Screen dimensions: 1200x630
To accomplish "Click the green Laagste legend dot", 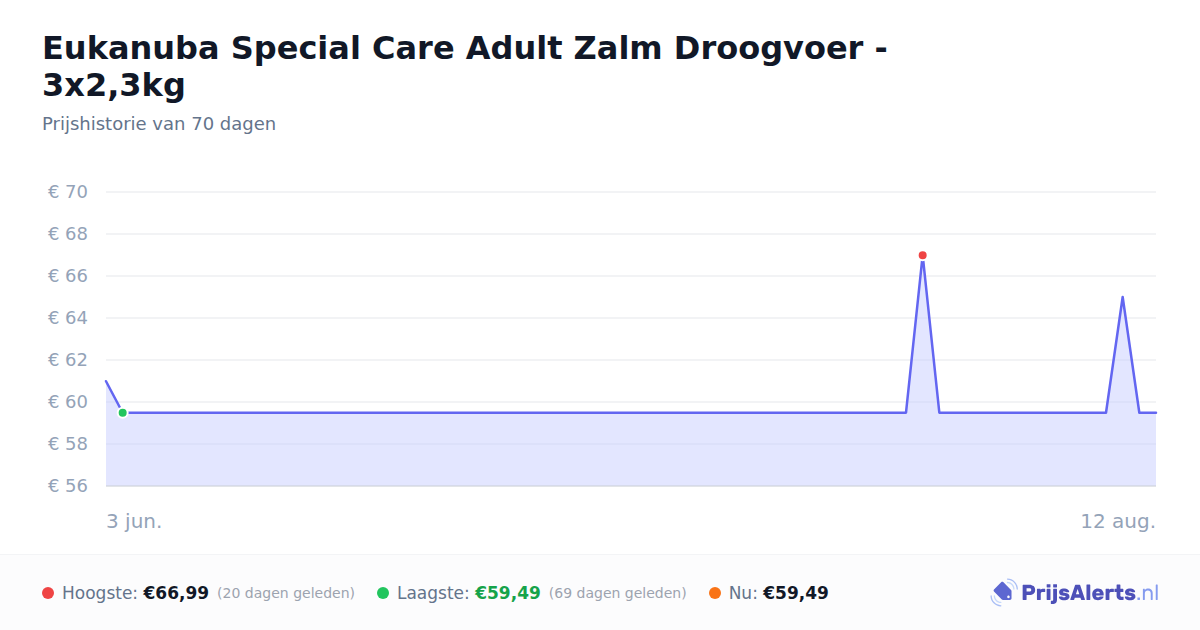I will [383, 593].
